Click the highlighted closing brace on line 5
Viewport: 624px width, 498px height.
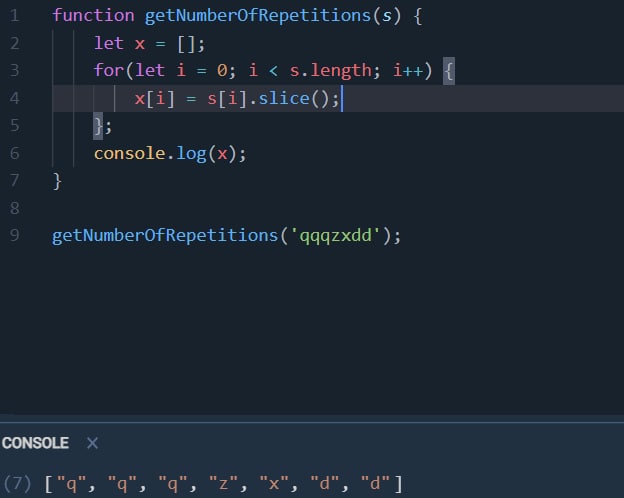point(98,126)
